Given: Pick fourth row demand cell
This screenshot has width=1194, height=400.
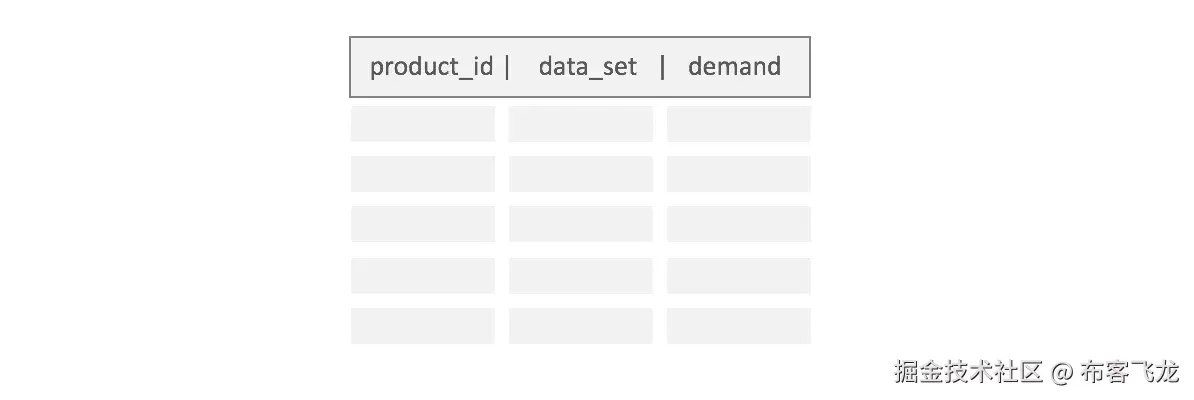Looking at the screenshot, I should pos(738,275).
